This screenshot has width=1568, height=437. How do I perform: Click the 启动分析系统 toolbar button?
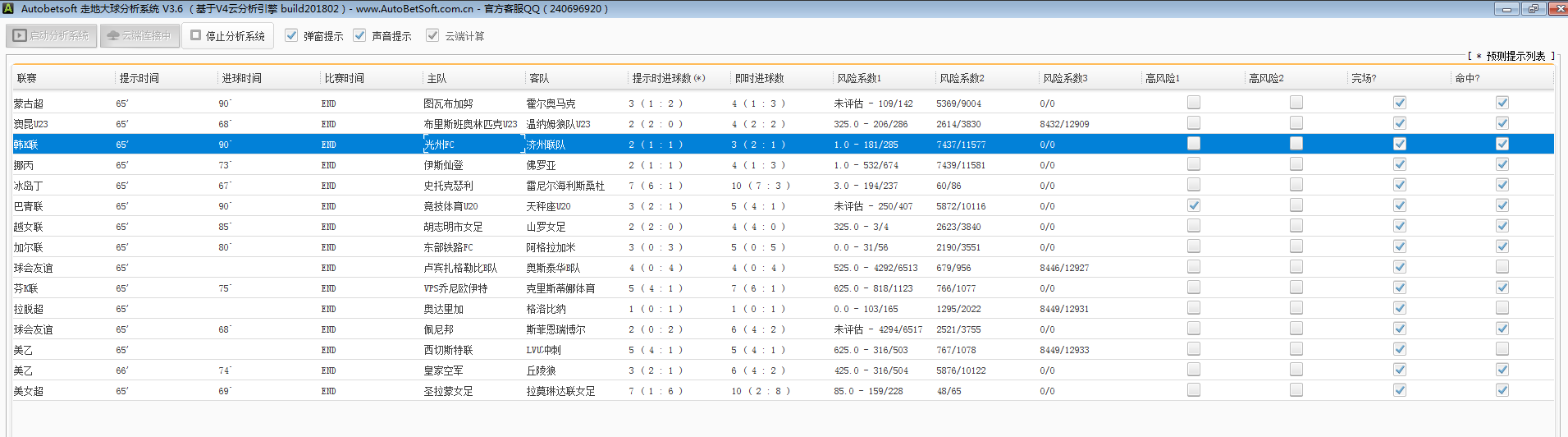point(52,36)
